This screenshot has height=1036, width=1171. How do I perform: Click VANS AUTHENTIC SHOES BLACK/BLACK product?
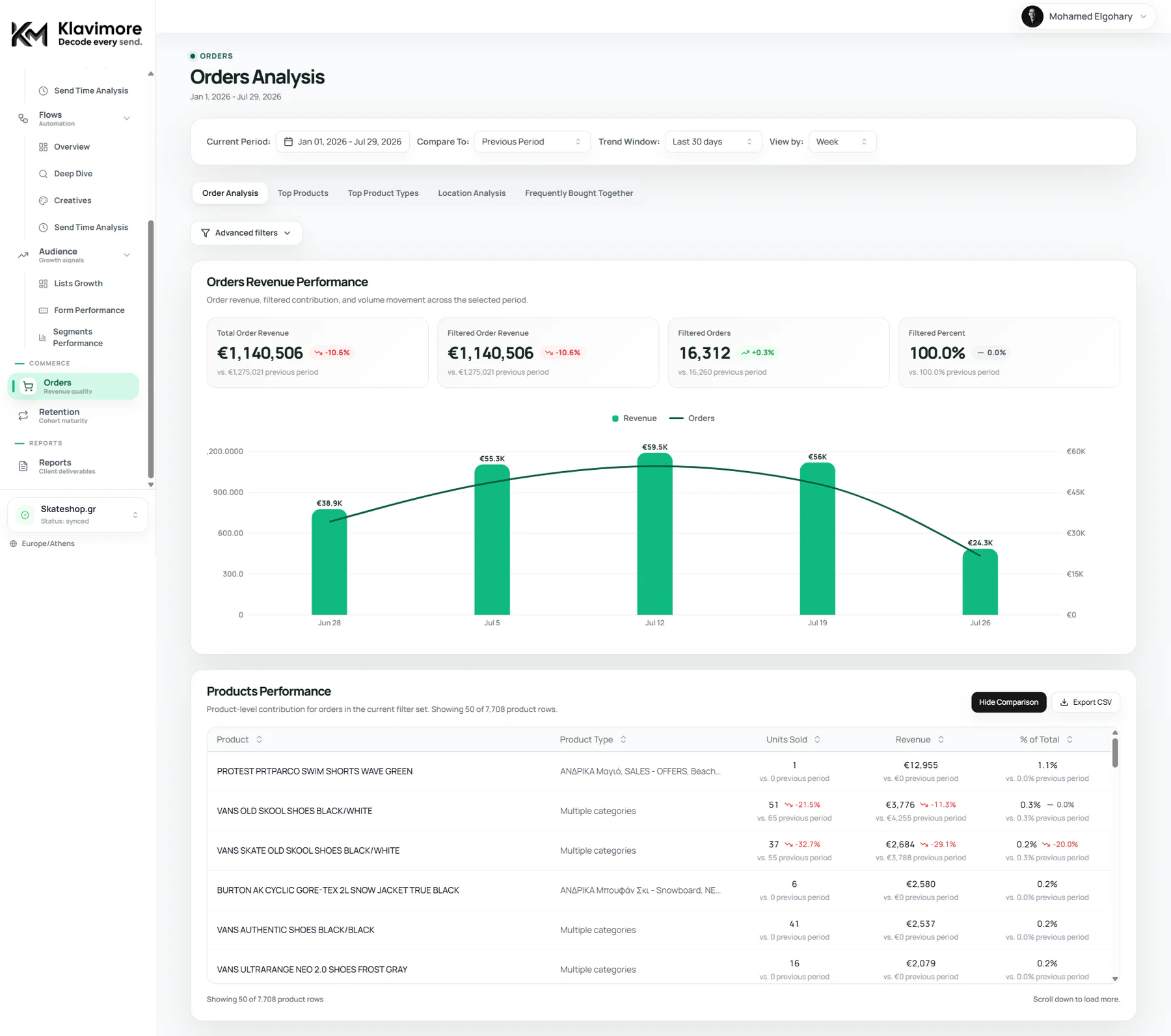pos(296,930)
